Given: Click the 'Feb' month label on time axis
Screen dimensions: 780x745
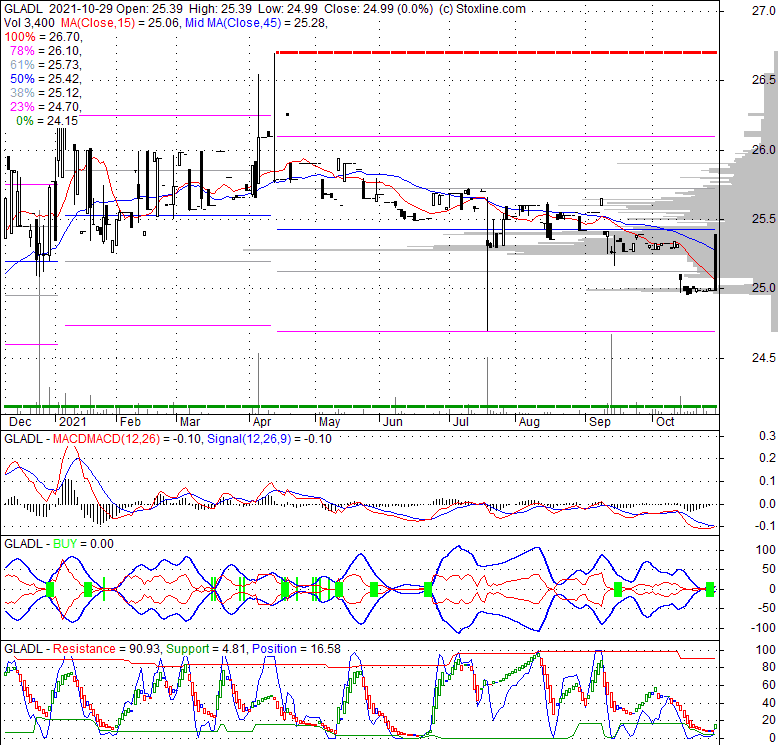Looking at the screenshot, I should point(130,422).
